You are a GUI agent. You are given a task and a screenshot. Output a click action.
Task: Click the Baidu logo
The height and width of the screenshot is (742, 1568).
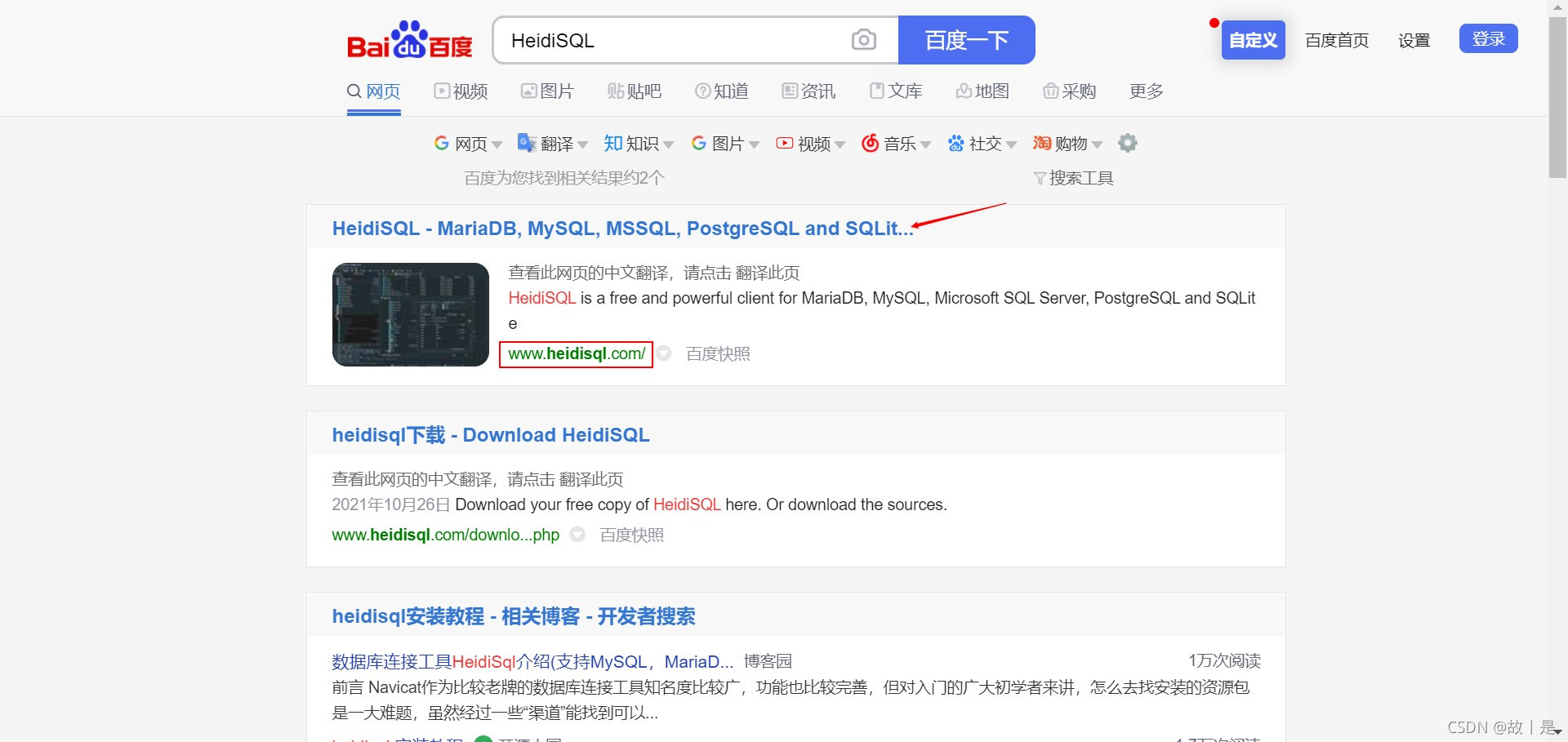point(410,40)
